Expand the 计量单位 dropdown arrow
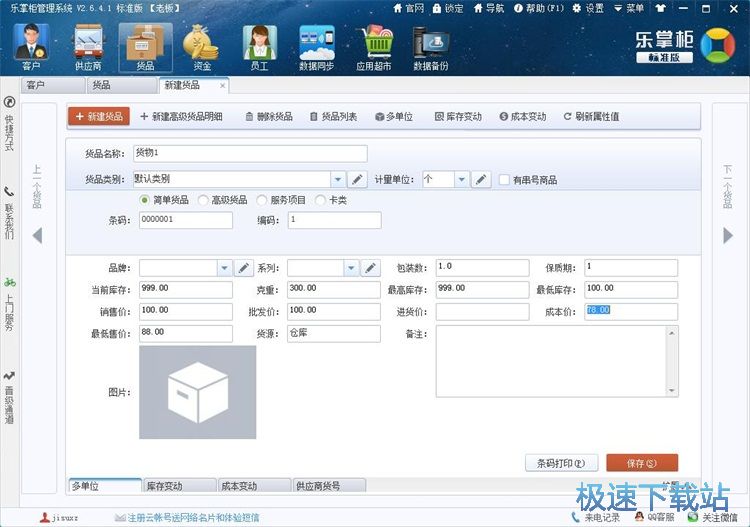Viewport: 750px width, 527px height. (462, 180)
